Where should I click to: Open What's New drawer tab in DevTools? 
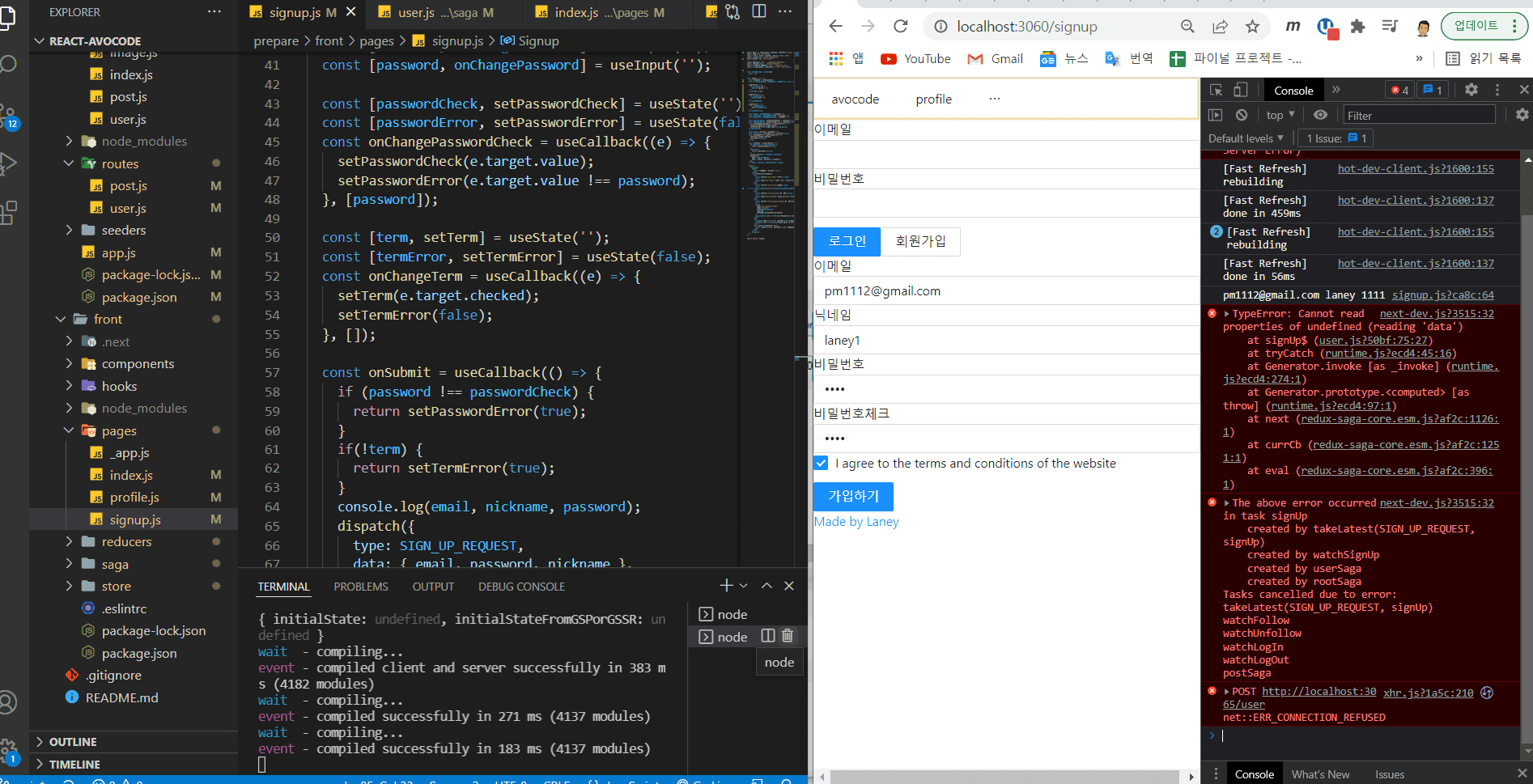click(1320, 774)
